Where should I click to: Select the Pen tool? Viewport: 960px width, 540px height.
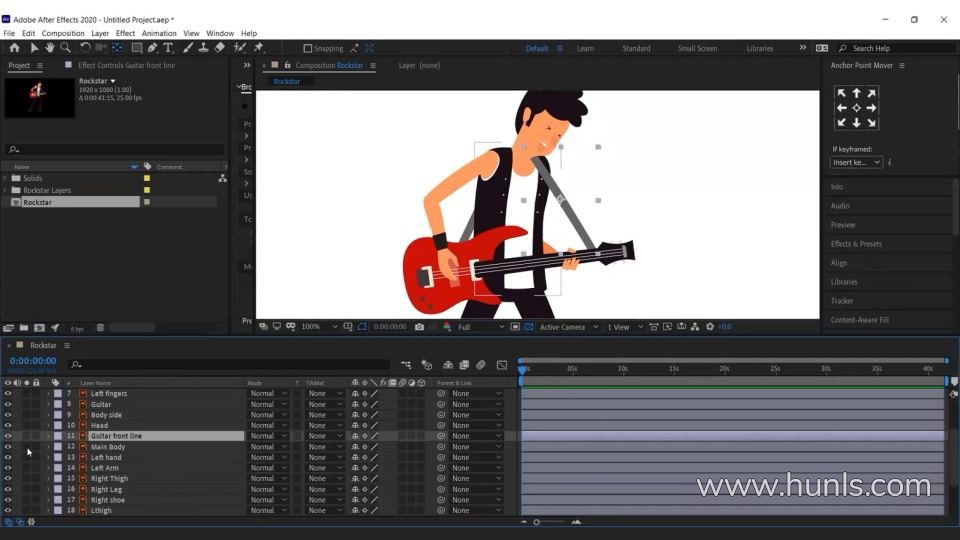[152, 47]
